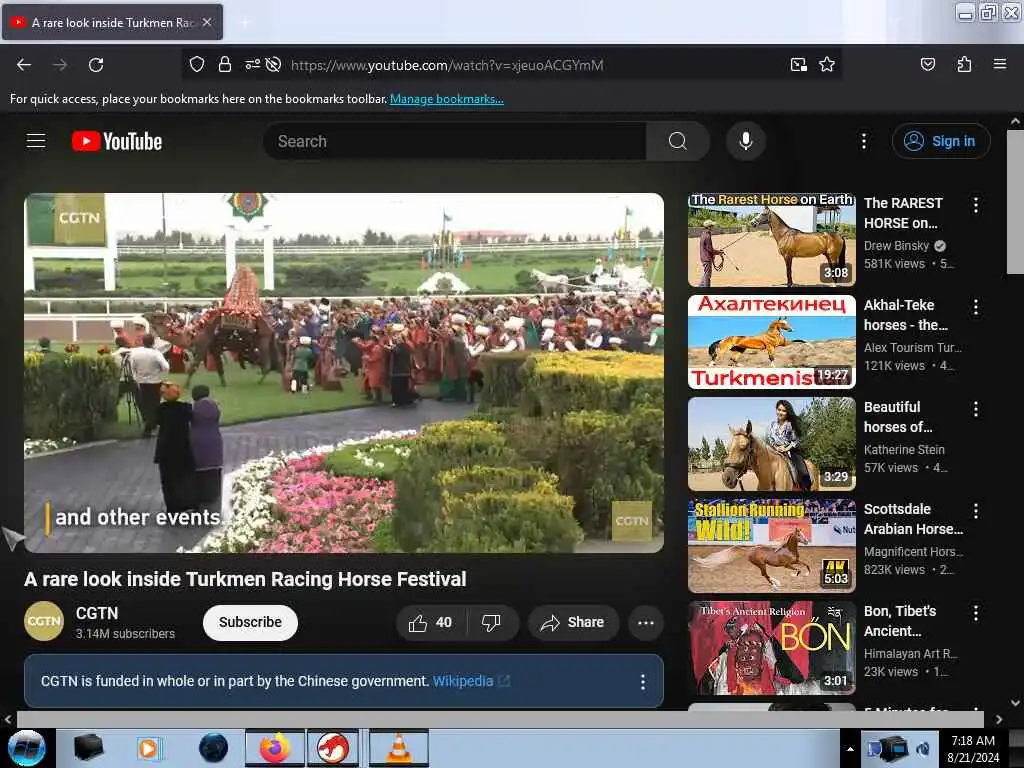
Task: Click the autoplay blocked icon in address bar
Action: 274,64
